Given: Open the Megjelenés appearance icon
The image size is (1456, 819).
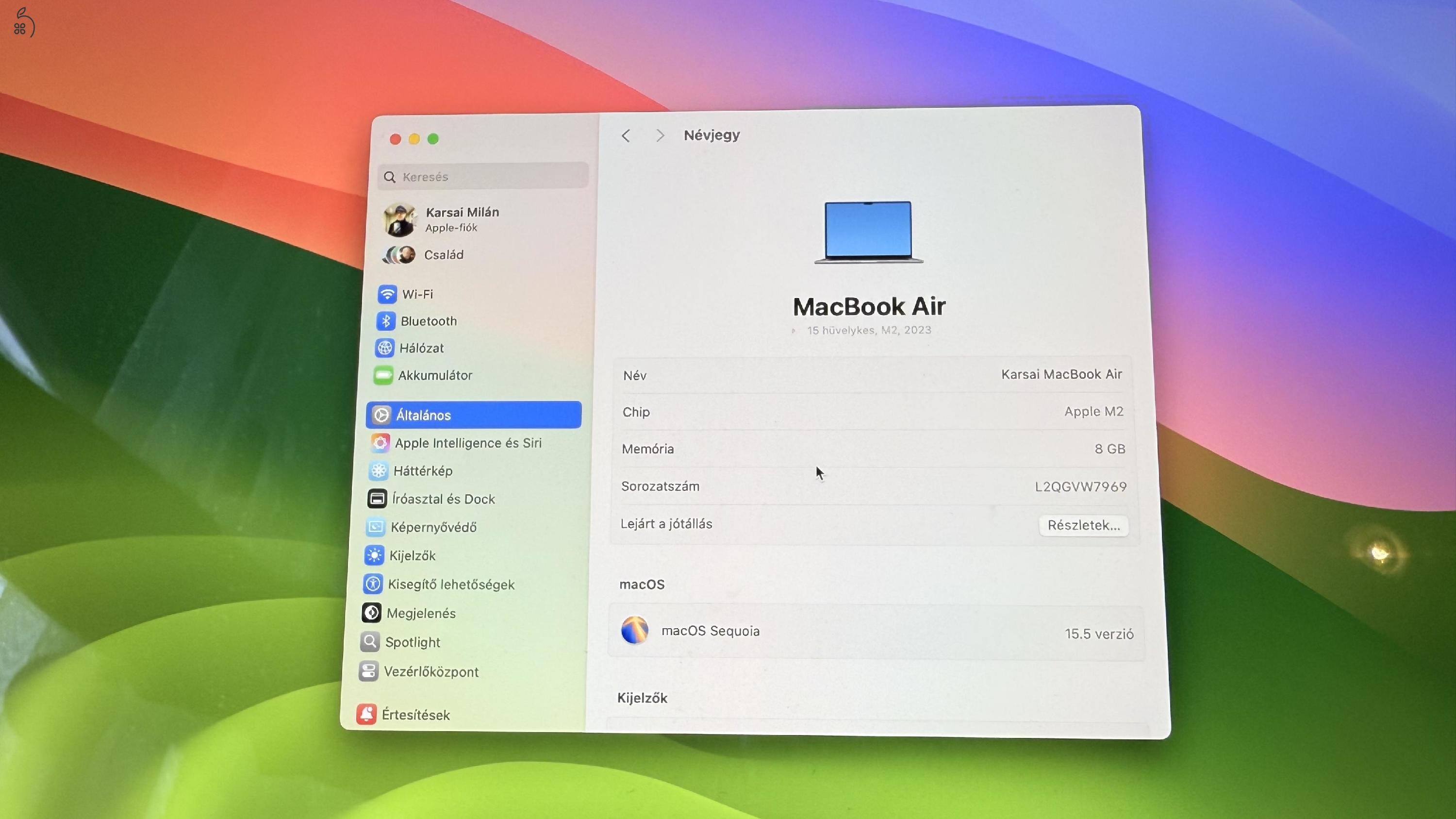Looking at the screenshot, I should [371, 613].
